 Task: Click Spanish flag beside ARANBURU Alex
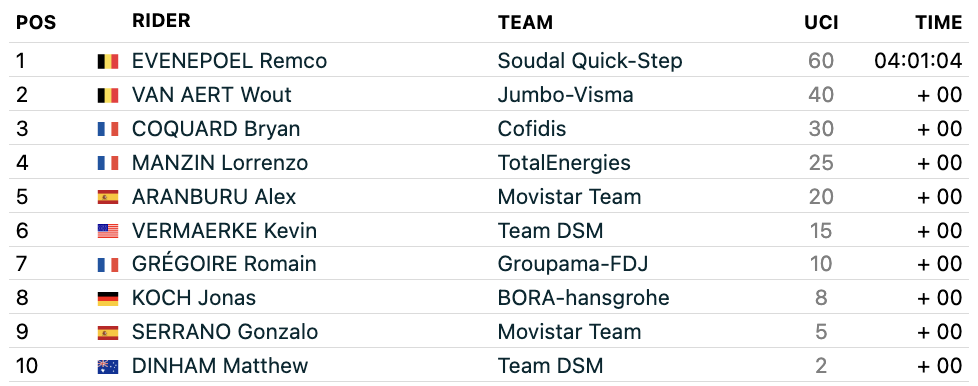coord(108,197)
